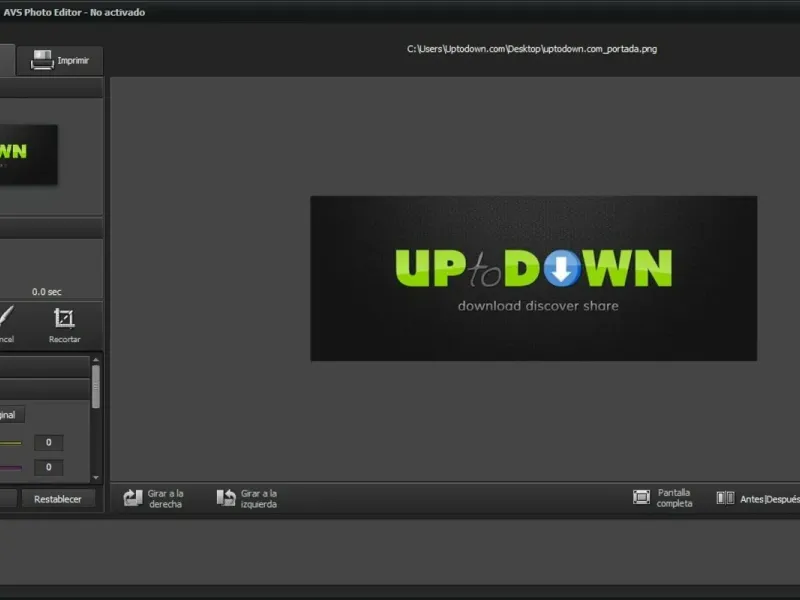Click the Restablecer button
Image resolution: width=800 pixels, height=600 pixels.
click(58, 499)
